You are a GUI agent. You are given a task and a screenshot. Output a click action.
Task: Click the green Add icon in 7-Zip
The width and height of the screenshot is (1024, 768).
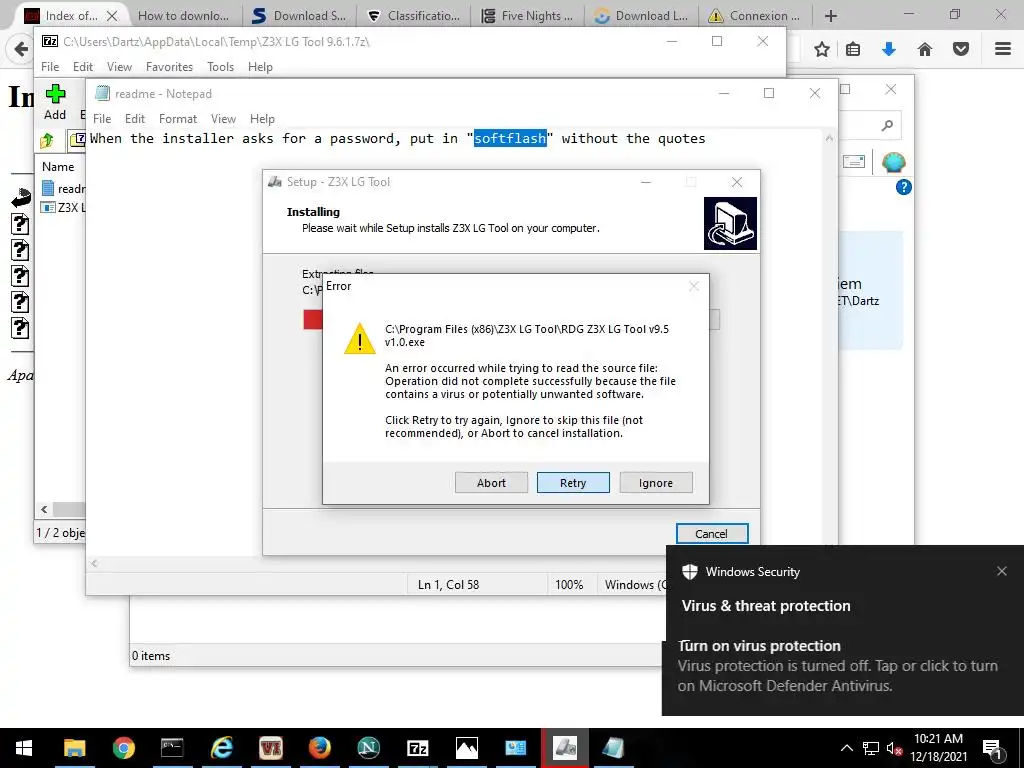(55, 94)
